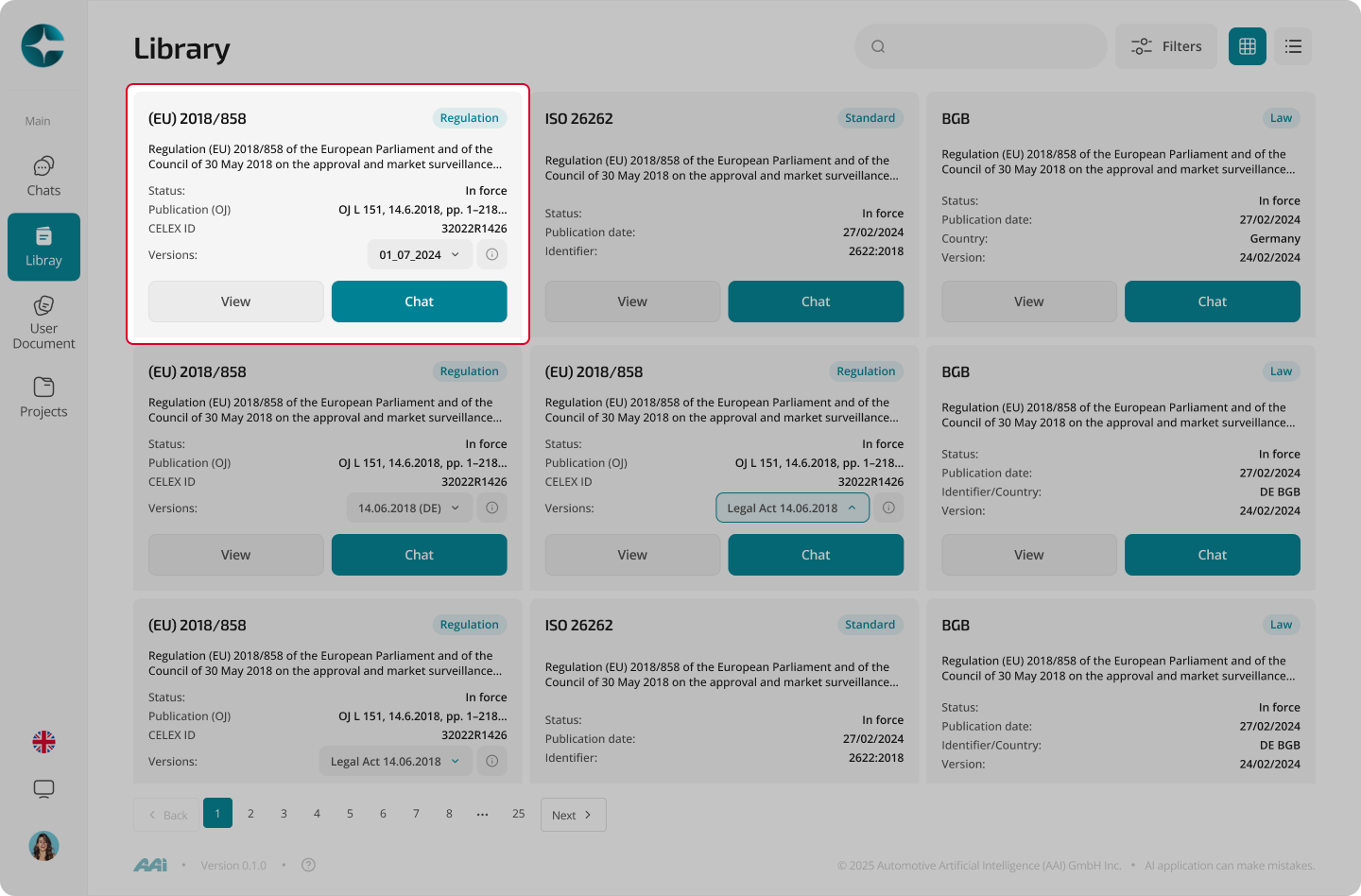The image size is (1361, 896).
Task: View the BGB card with Country Germany
Action: tap(1029, 302)
